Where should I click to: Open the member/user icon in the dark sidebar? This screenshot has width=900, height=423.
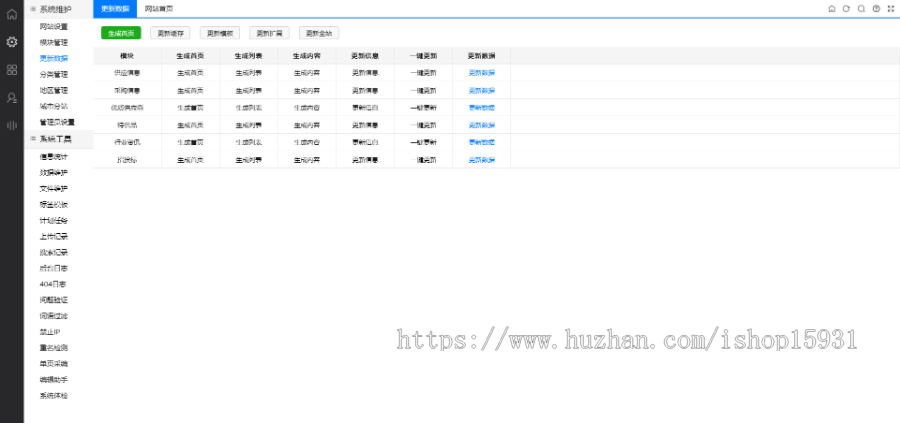coord(11,98)
